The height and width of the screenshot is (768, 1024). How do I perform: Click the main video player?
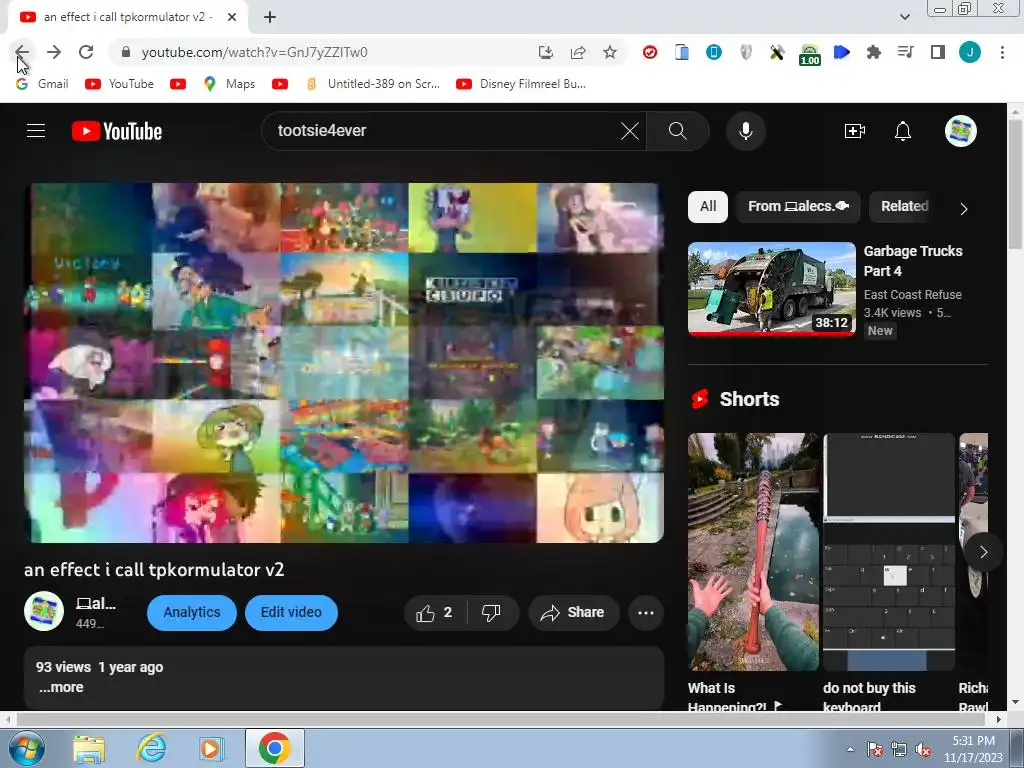tap(344, 362)
